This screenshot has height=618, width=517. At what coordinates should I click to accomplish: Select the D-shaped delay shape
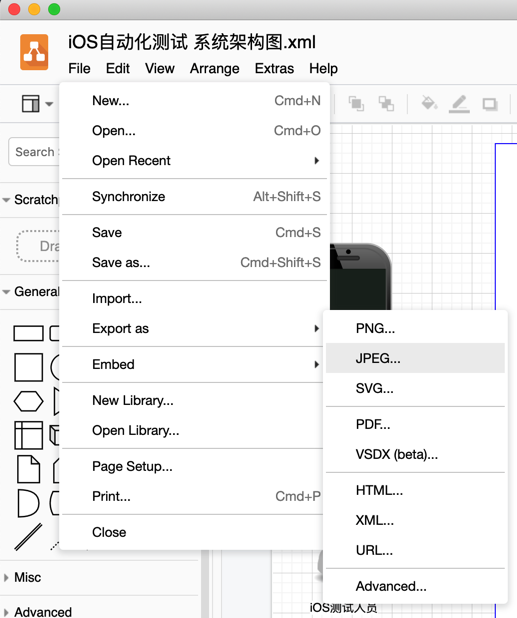coord(28,503)
